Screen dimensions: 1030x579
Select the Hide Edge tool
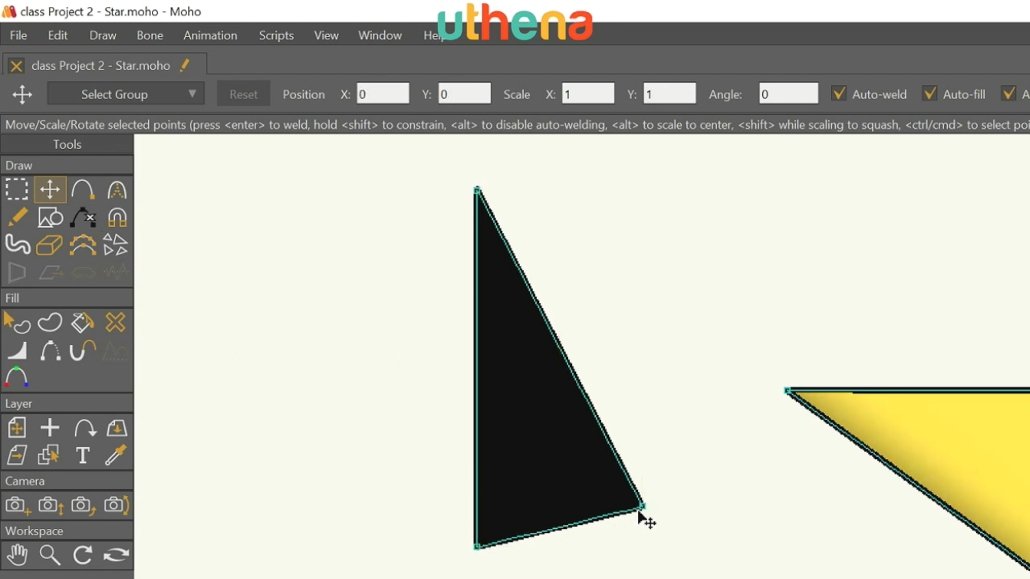[50, 350]
